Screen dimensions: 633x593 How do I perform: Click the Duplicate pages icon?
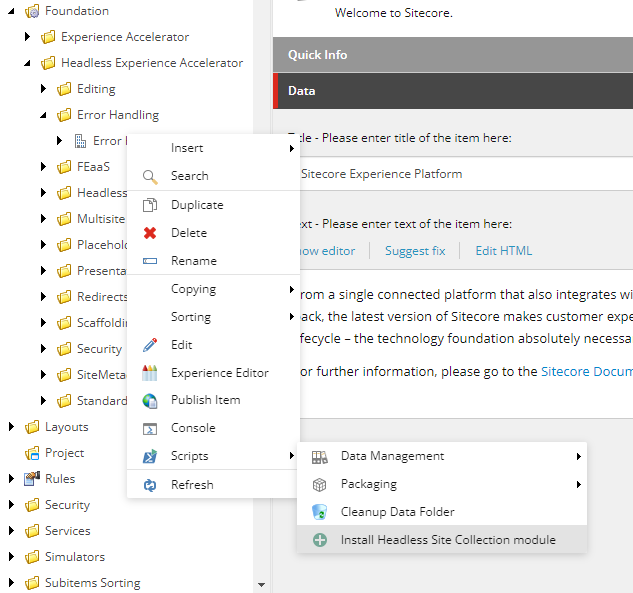click(x=150, y=205)
